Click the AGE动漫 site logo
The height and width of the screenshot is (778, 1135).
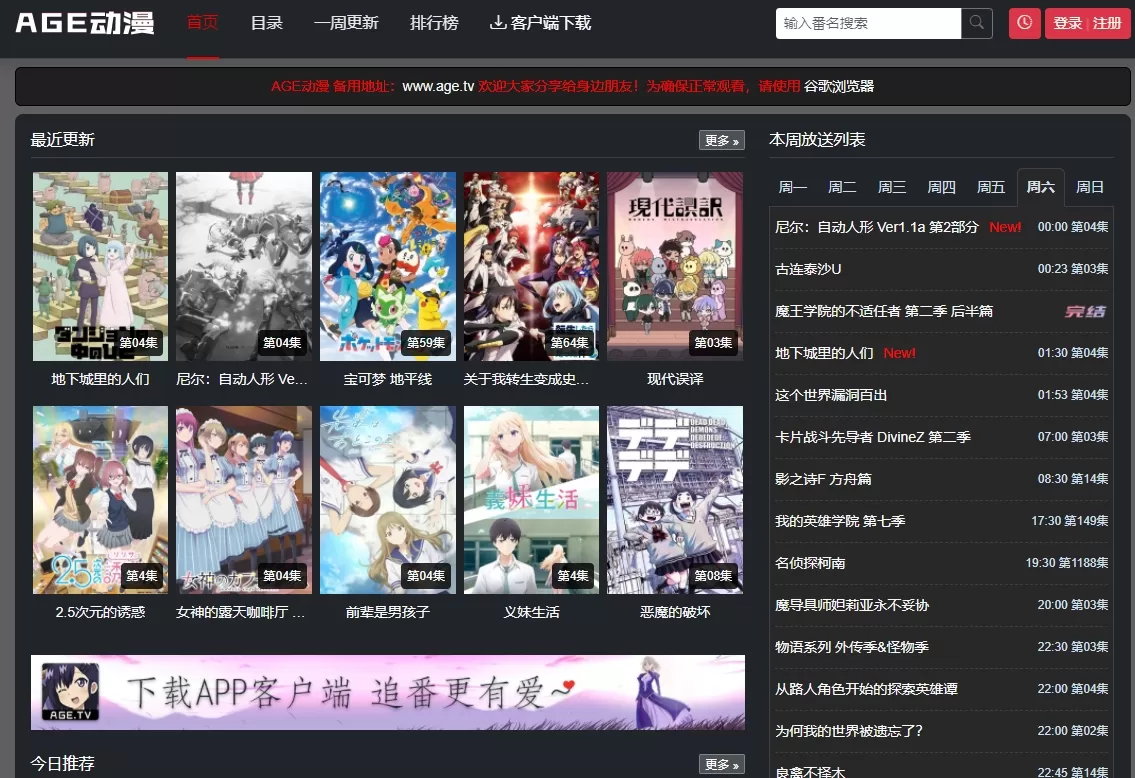pos(85,23)
